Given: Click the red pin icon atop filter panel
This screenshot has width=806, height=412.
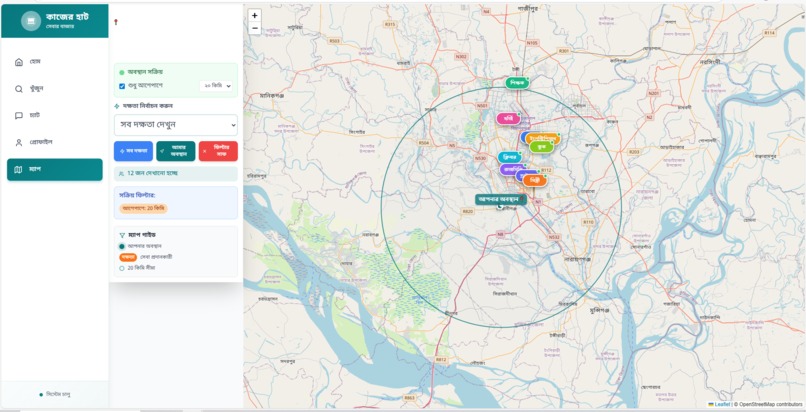Looking at the screenshot, I should (x=116, y=22).
